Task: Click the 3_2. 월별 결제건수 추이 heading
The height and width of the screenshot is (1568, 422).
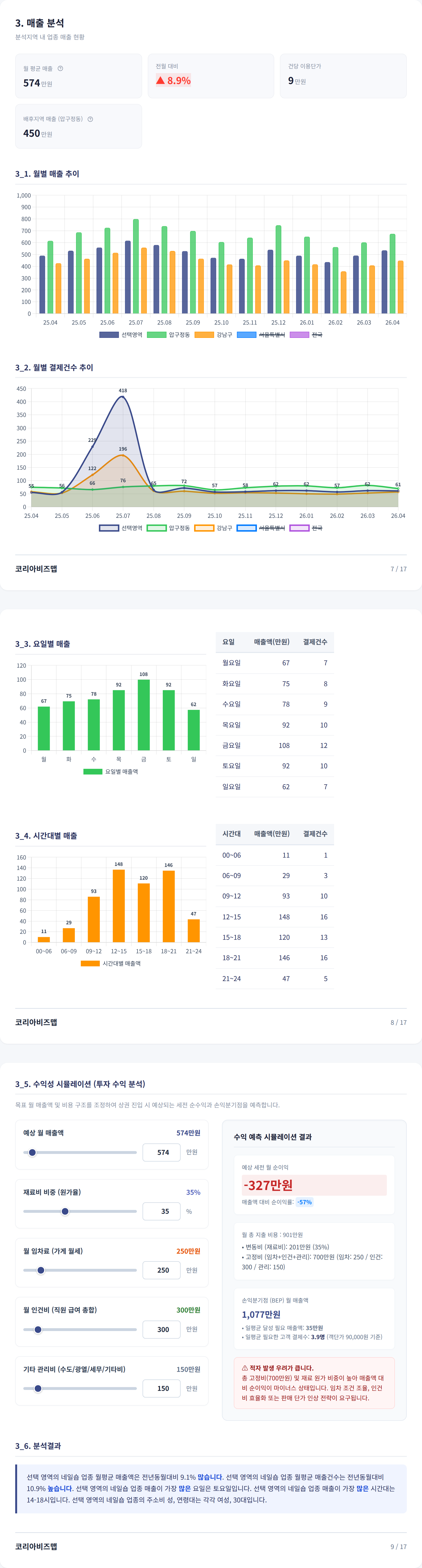Action: point(54,368)
